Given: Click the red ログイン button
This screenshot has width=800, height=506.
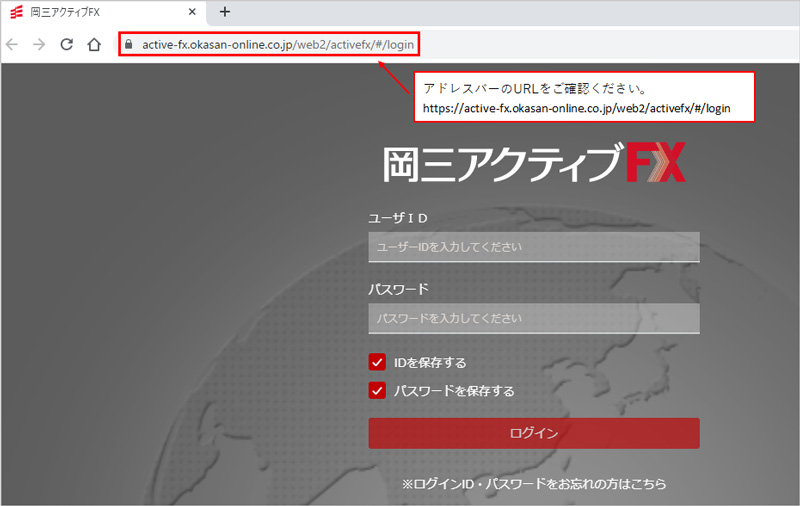Looking at the screenshot, I should point(534,433).
